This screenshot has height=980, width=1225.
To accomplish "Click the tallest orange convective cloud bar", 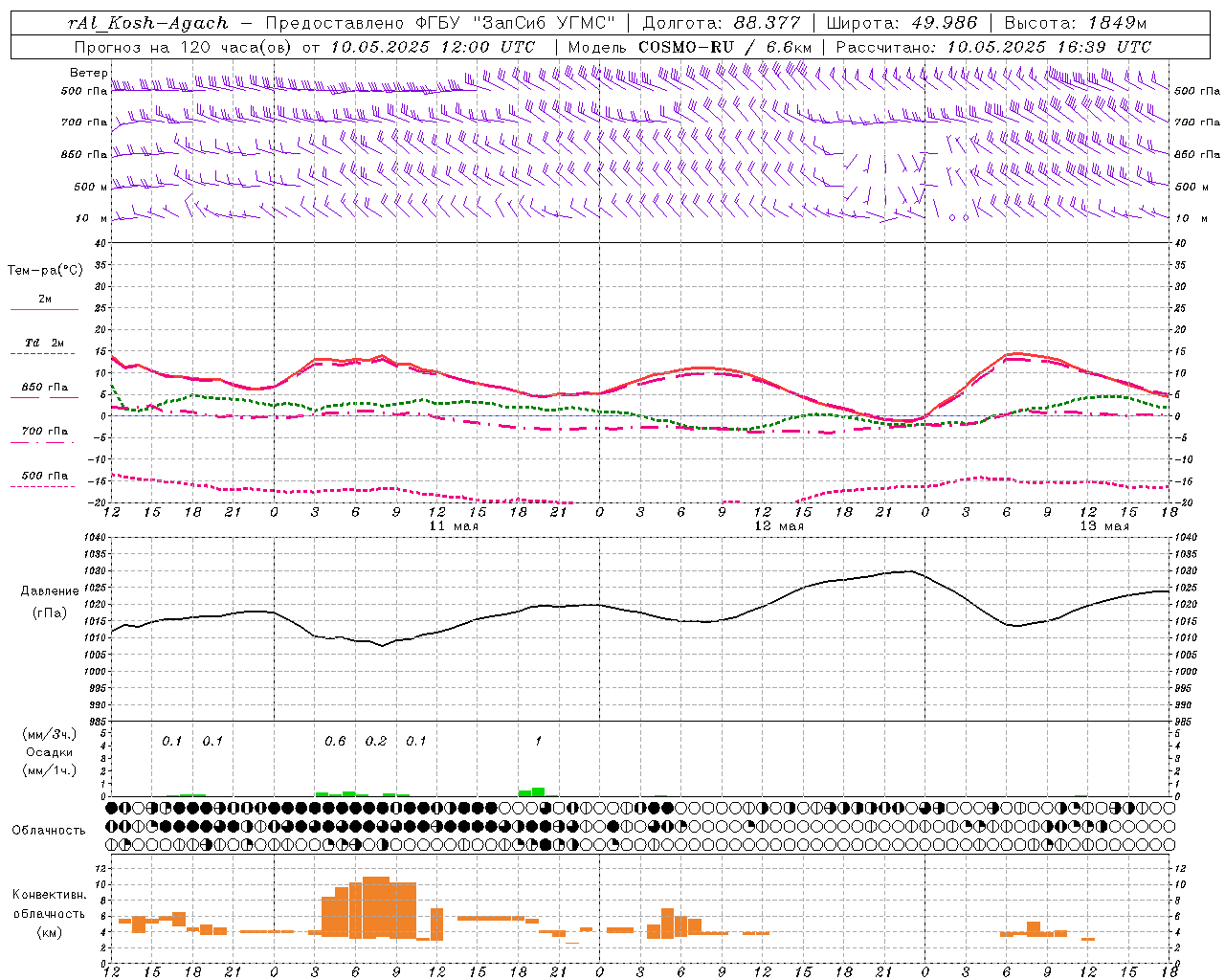I will coord(376,907).
